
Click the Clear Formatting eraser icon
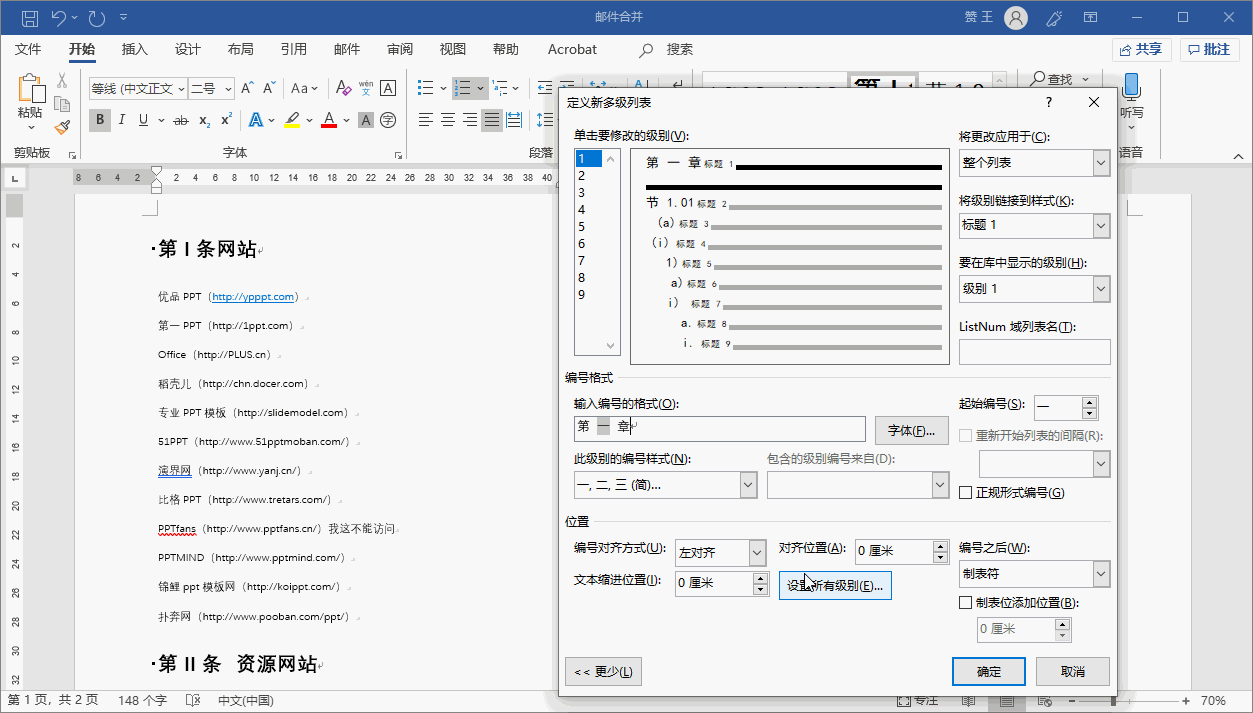(343, 89)
